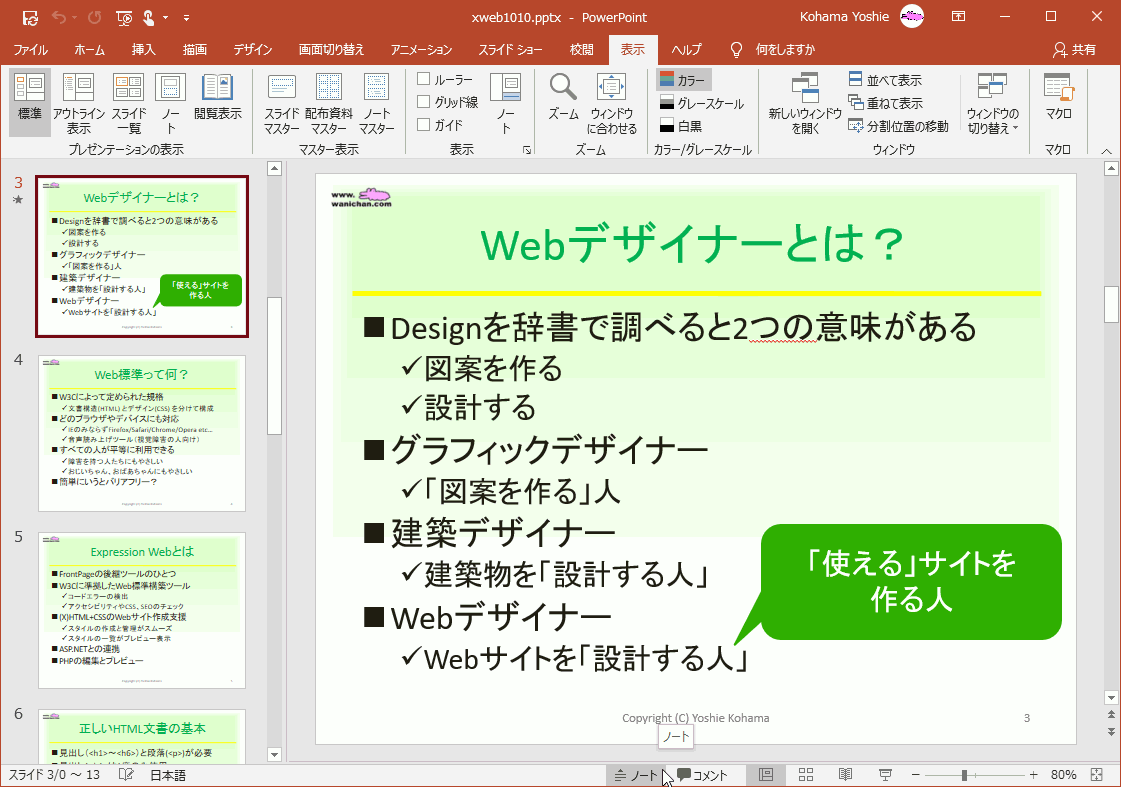
Task: Open a New Window (新しいウィンドウを開く)
Action: coord(805,103)
